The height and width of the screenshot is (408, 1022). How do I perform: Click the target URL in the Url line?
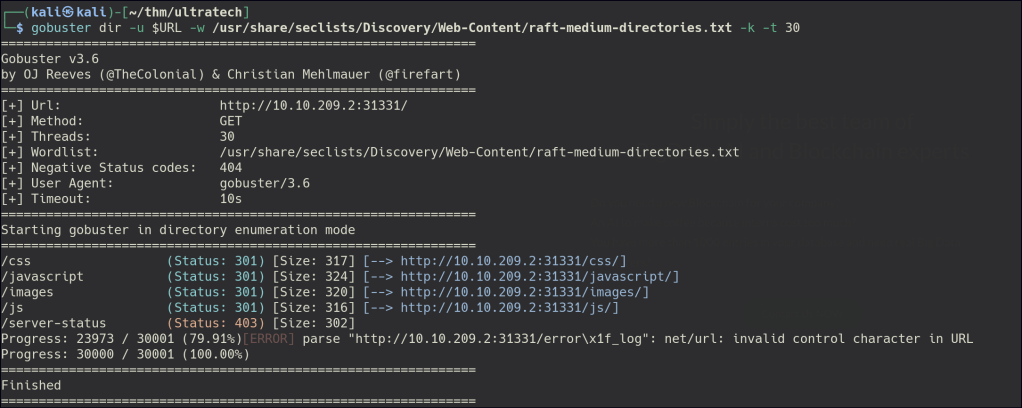click(x=313, y=105)
